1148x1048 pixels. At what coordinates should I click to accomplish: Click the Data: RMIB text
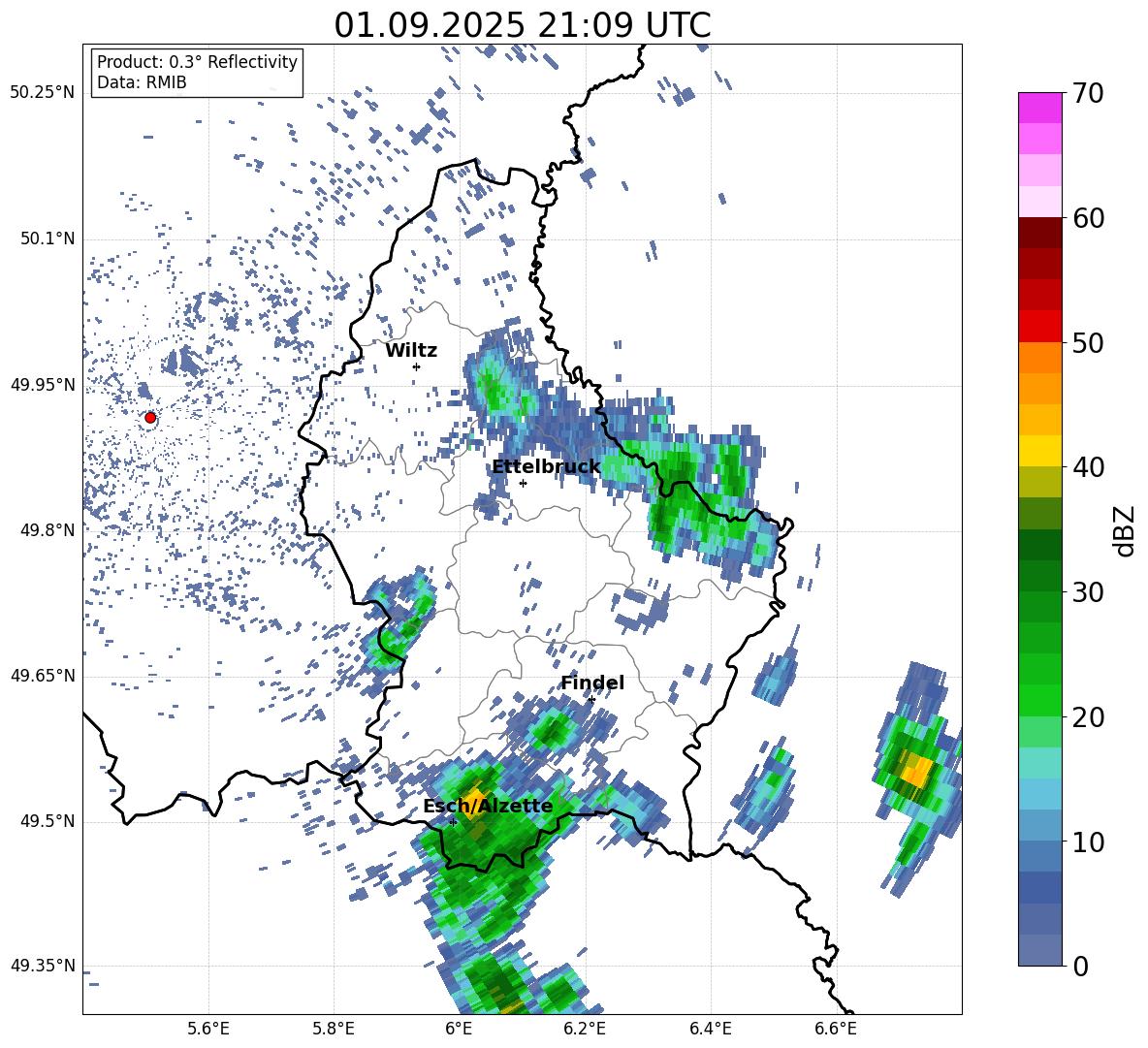(x=142, y=82)
